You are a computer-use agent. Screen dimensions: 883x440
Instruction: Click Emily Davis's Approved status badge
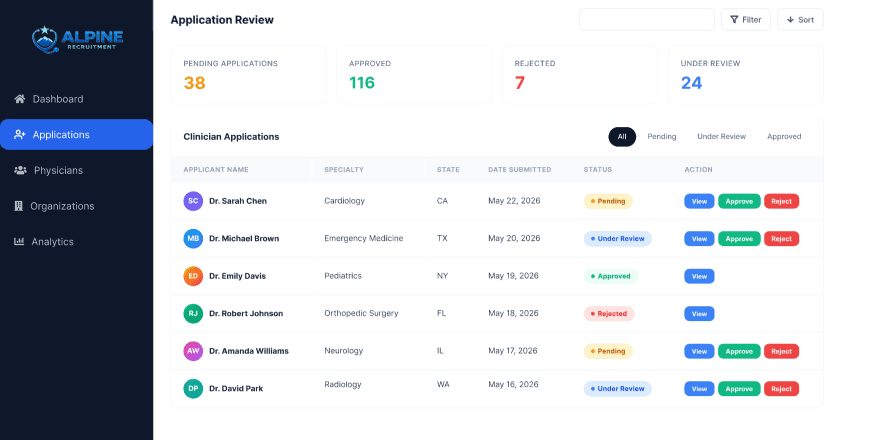pyautogui.click(x=611, y=276)
